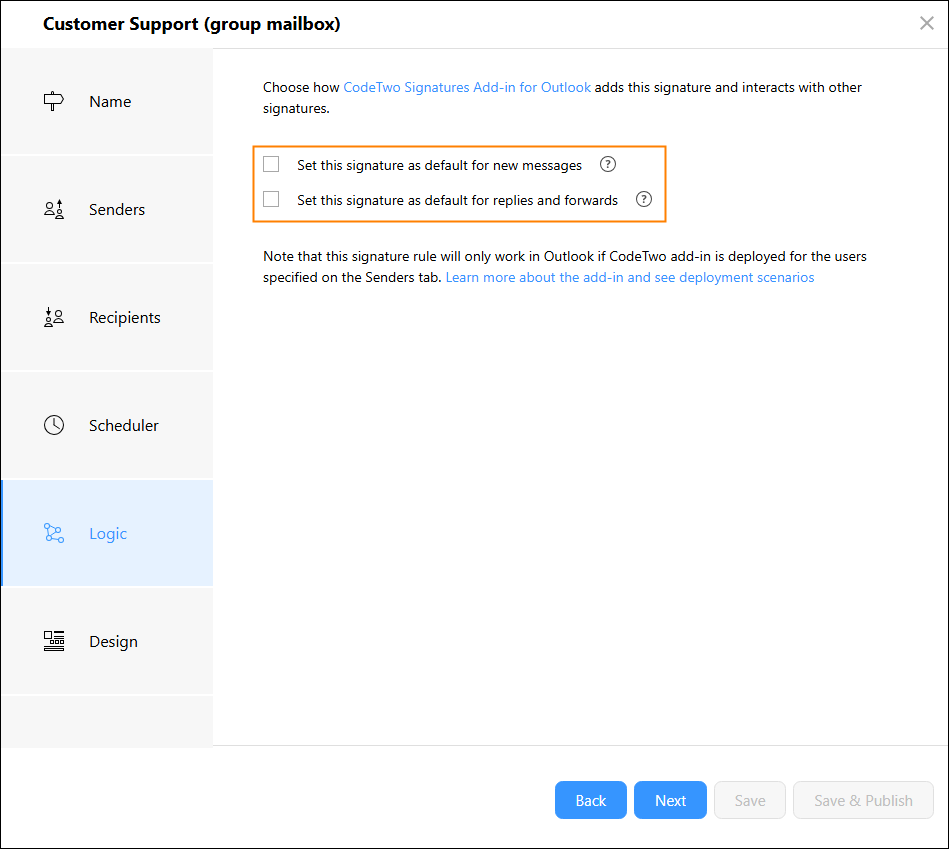Open the Design tab
The width and height of the screenshot is (949, 849).
click(x=107, y=641)
